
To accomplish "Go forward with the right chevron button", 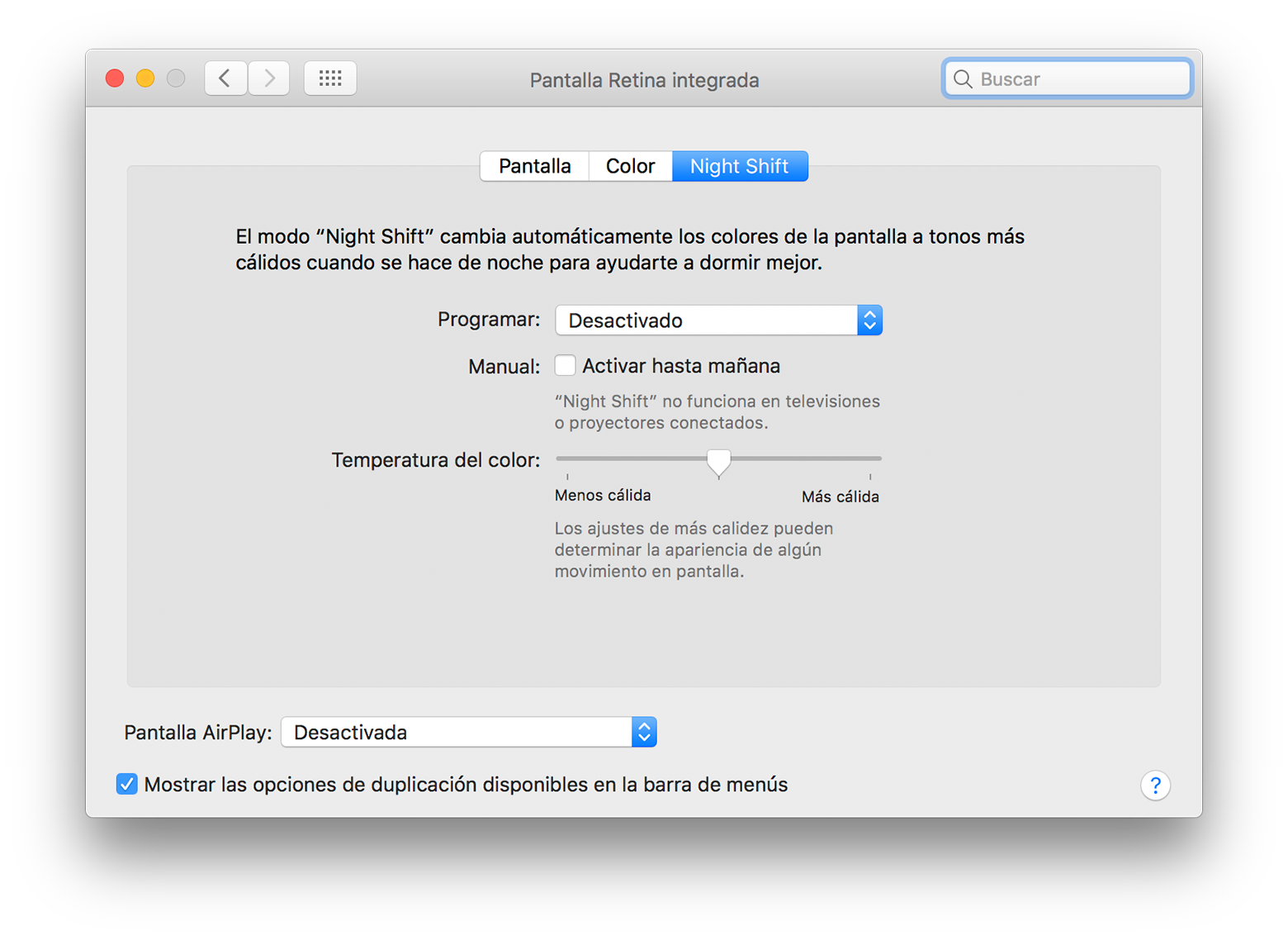I will pos(269,78).
